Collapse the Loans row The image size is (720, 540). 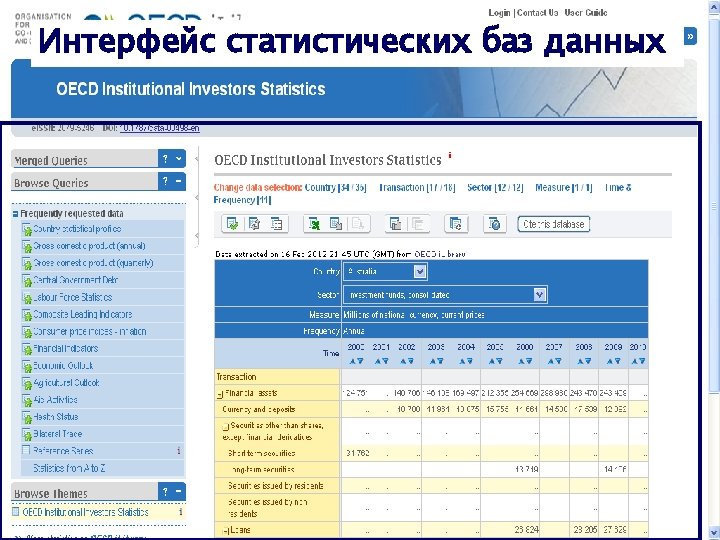click(x=225, y=530)
